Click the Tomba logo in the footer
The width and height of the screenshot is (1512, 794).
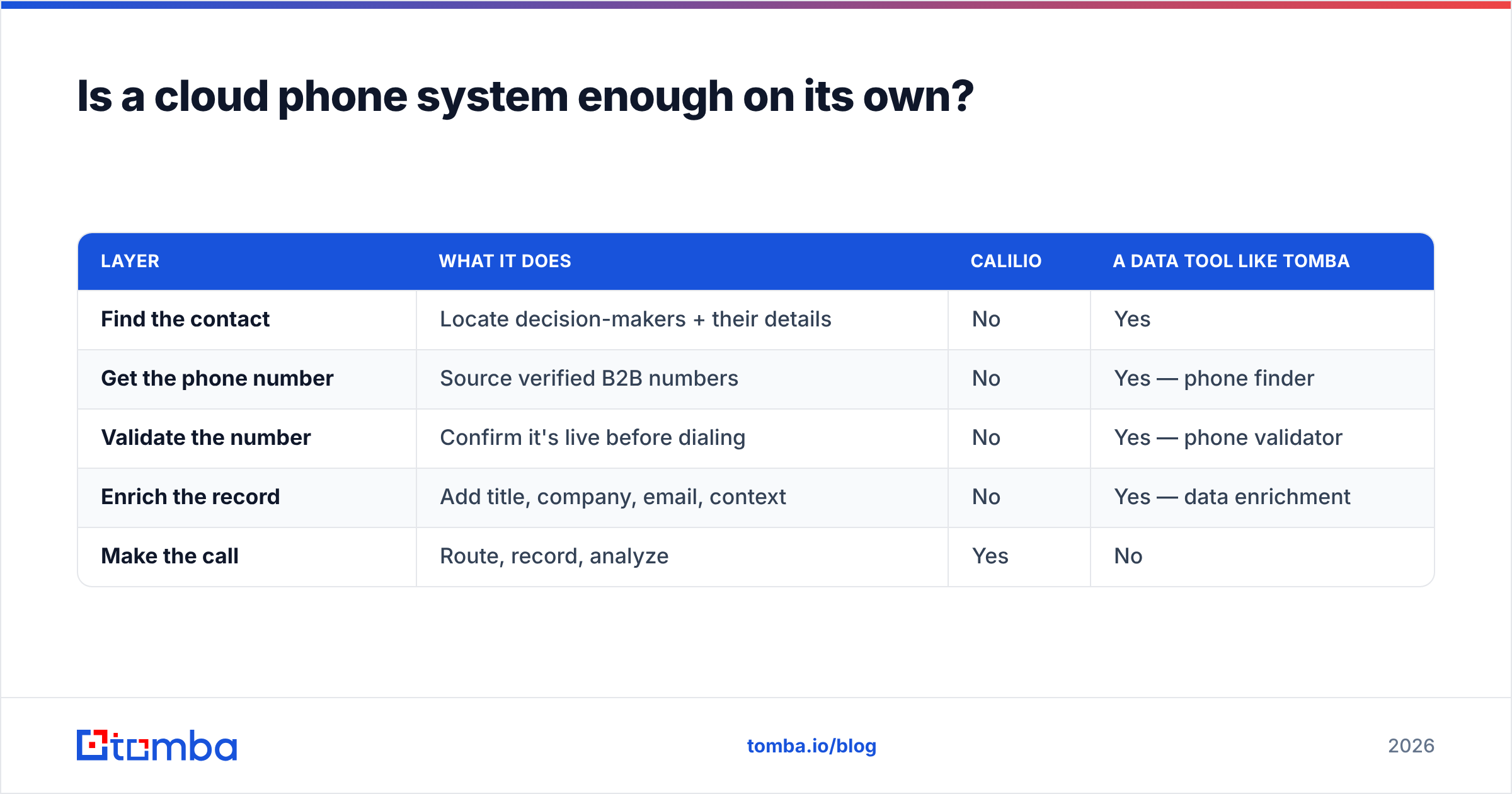[x=157, y=745]
